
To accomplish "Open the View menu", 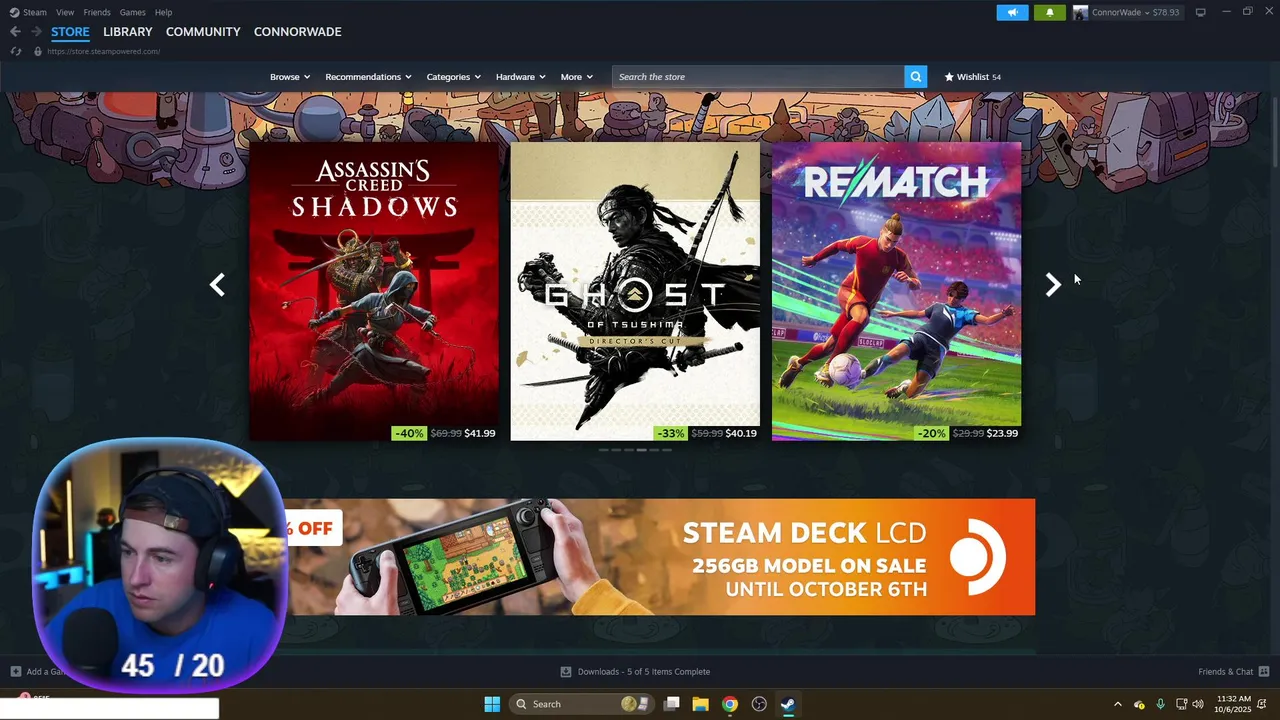I will point(65,12).
